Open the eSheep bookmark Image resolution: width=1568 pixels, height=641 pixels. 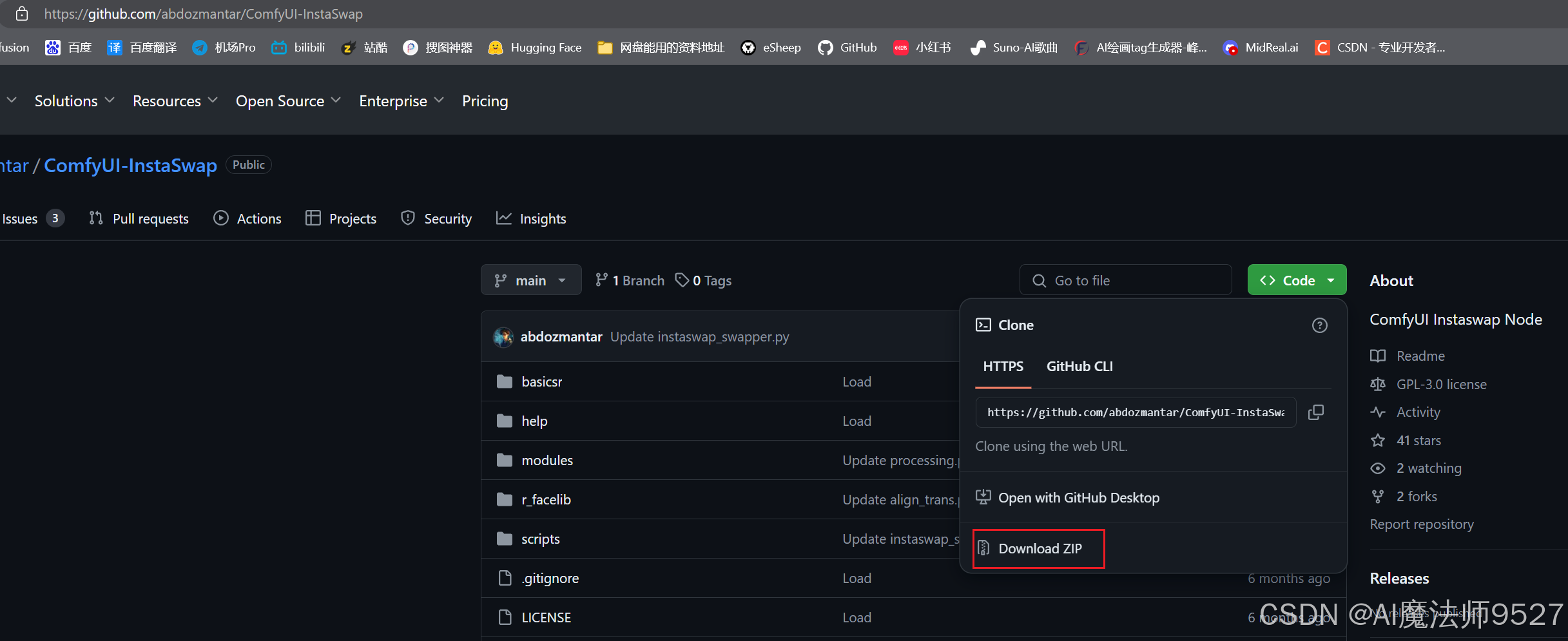coord(771,47)
